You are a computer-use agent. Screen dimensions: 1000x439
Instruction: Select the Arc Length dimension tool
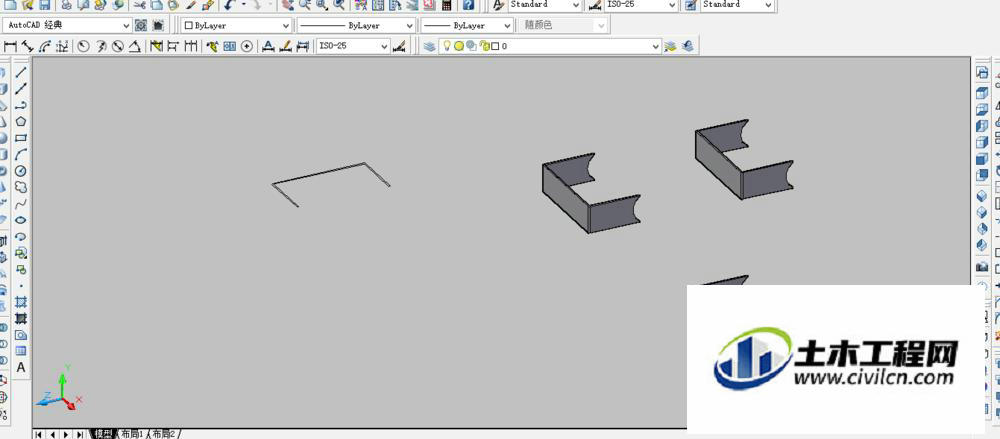[45, 46]
